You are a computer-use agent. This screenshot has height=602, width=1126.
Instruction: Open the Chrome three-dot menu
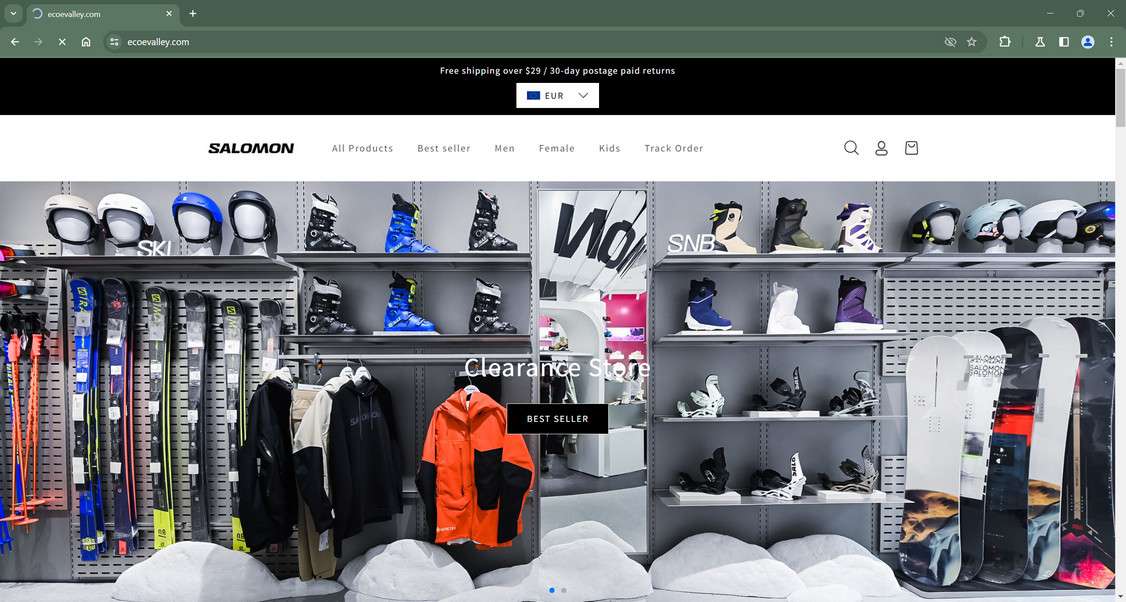(x=1111, y=42)
